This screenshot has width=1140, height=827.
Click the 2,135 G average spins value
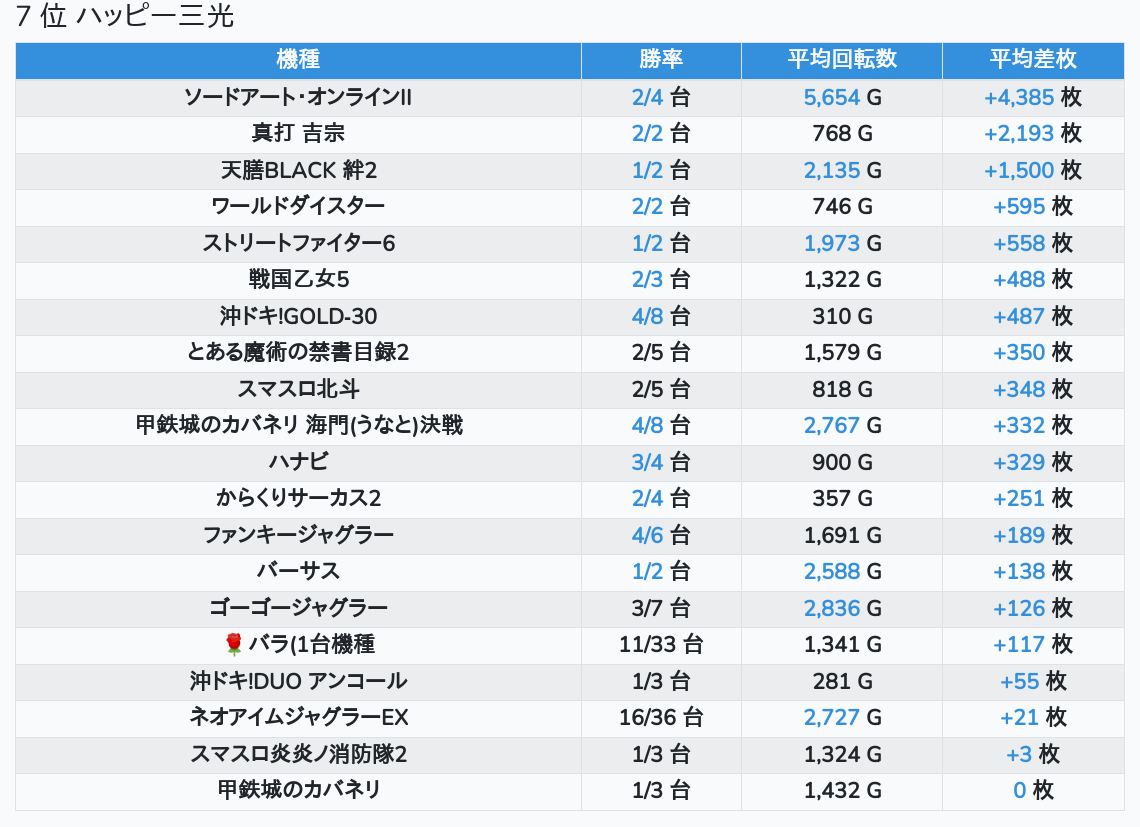coord(842,170)
